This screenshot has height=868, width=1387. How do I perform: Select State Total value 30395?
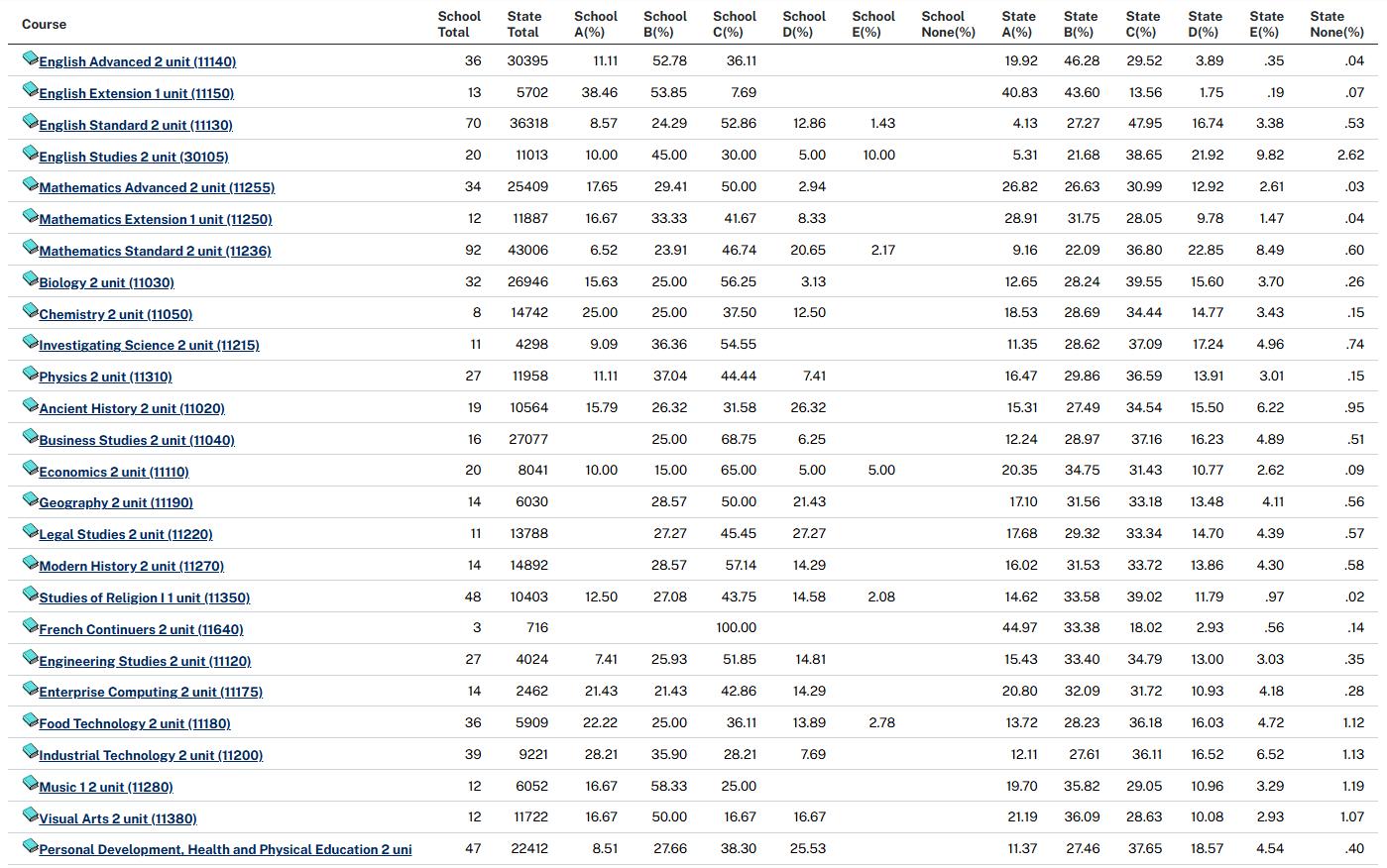pos(527,60)
